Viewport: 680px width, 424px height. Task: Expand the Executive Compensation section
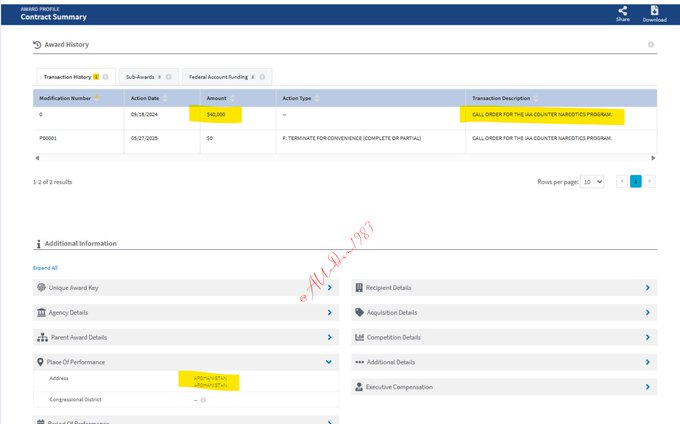(647, 387)
